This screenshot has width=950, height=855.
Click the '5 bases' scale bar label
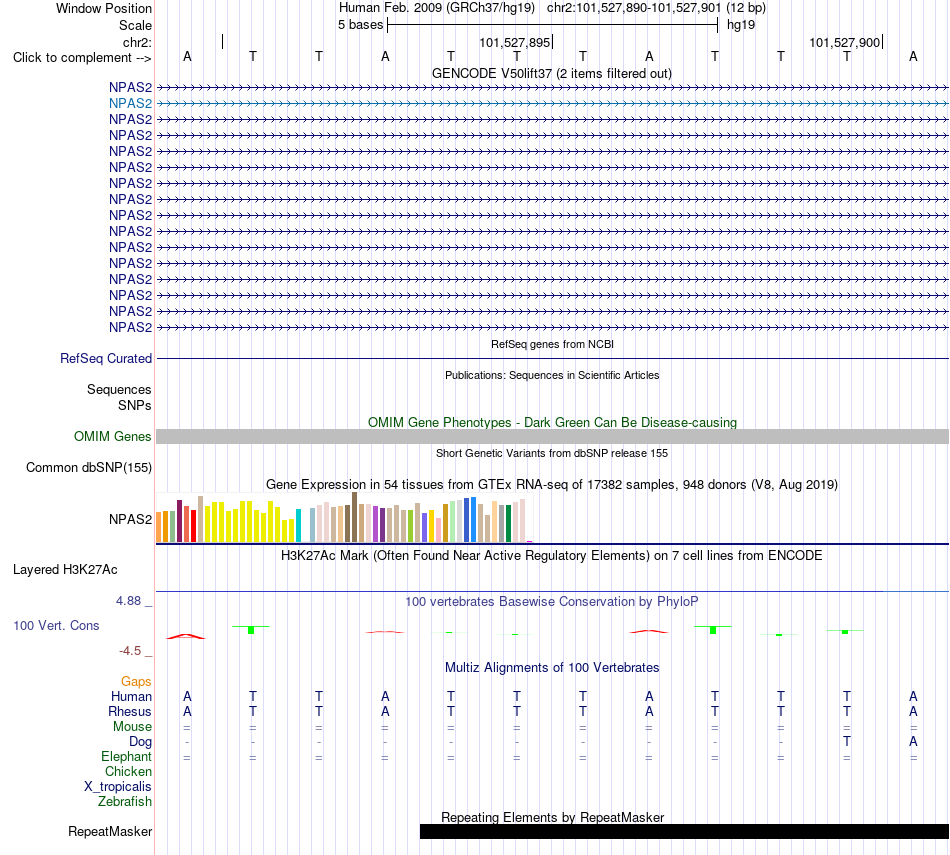[360, 25]
